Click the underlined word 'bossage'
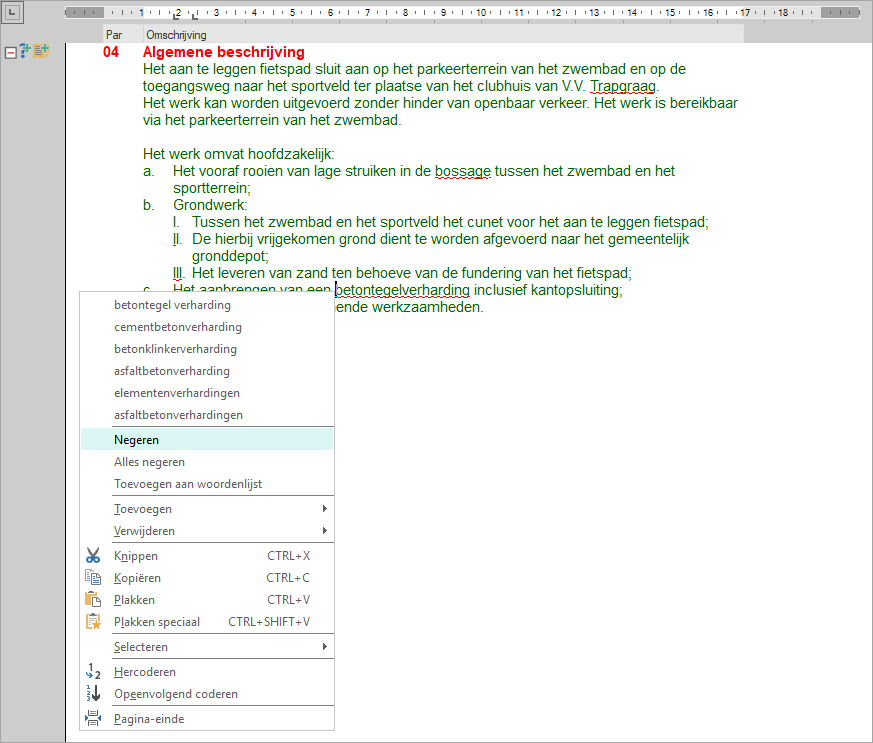Image resolution: width=873 pixels, height=743 pixels. [x=463, y=171]
